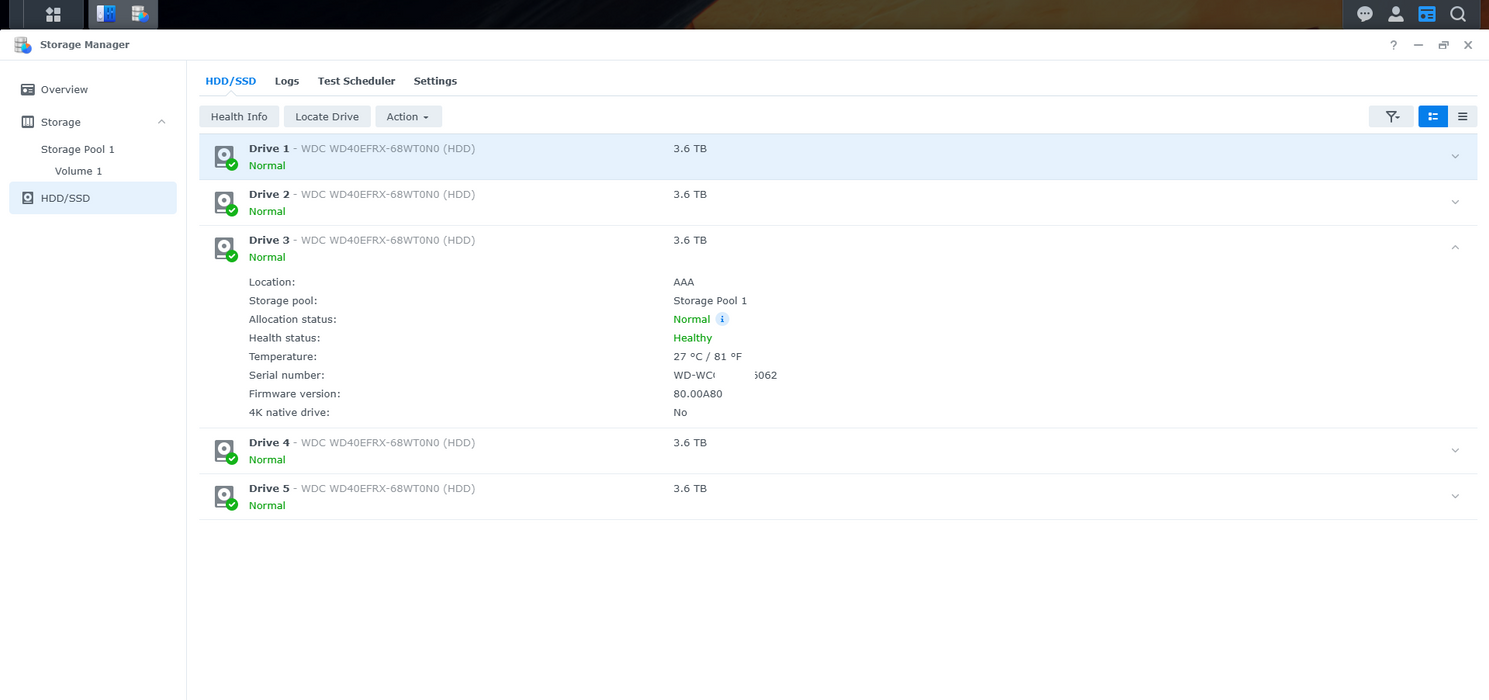The image size is (1489, 700).
Task: Click the Control Panel taskbar icon
Action: click(x=107, y=15)
